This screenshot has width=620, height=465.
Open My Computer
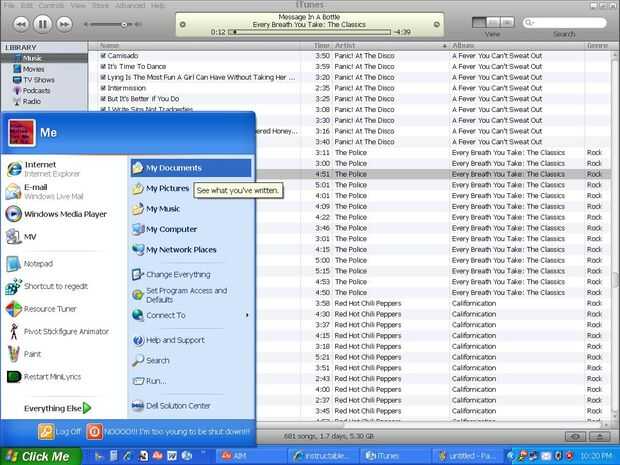[164, 229]
